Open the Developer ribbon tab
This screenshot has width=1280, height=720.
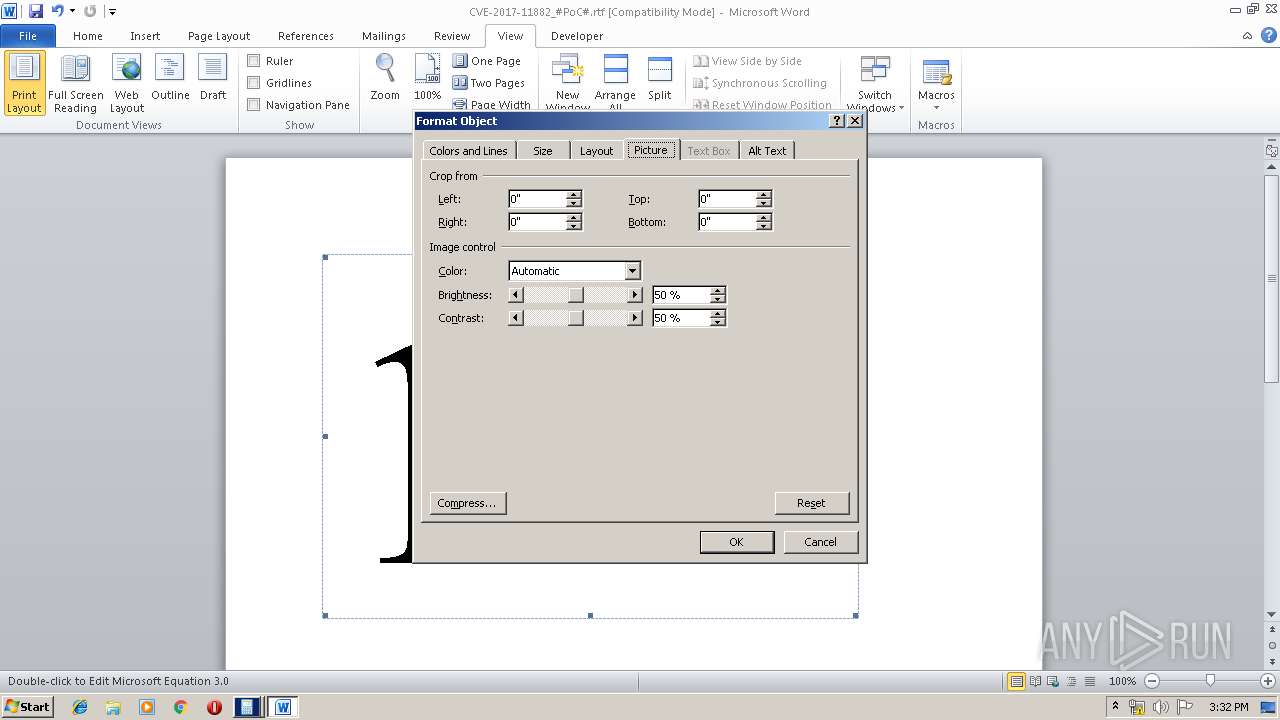point(577,36)
